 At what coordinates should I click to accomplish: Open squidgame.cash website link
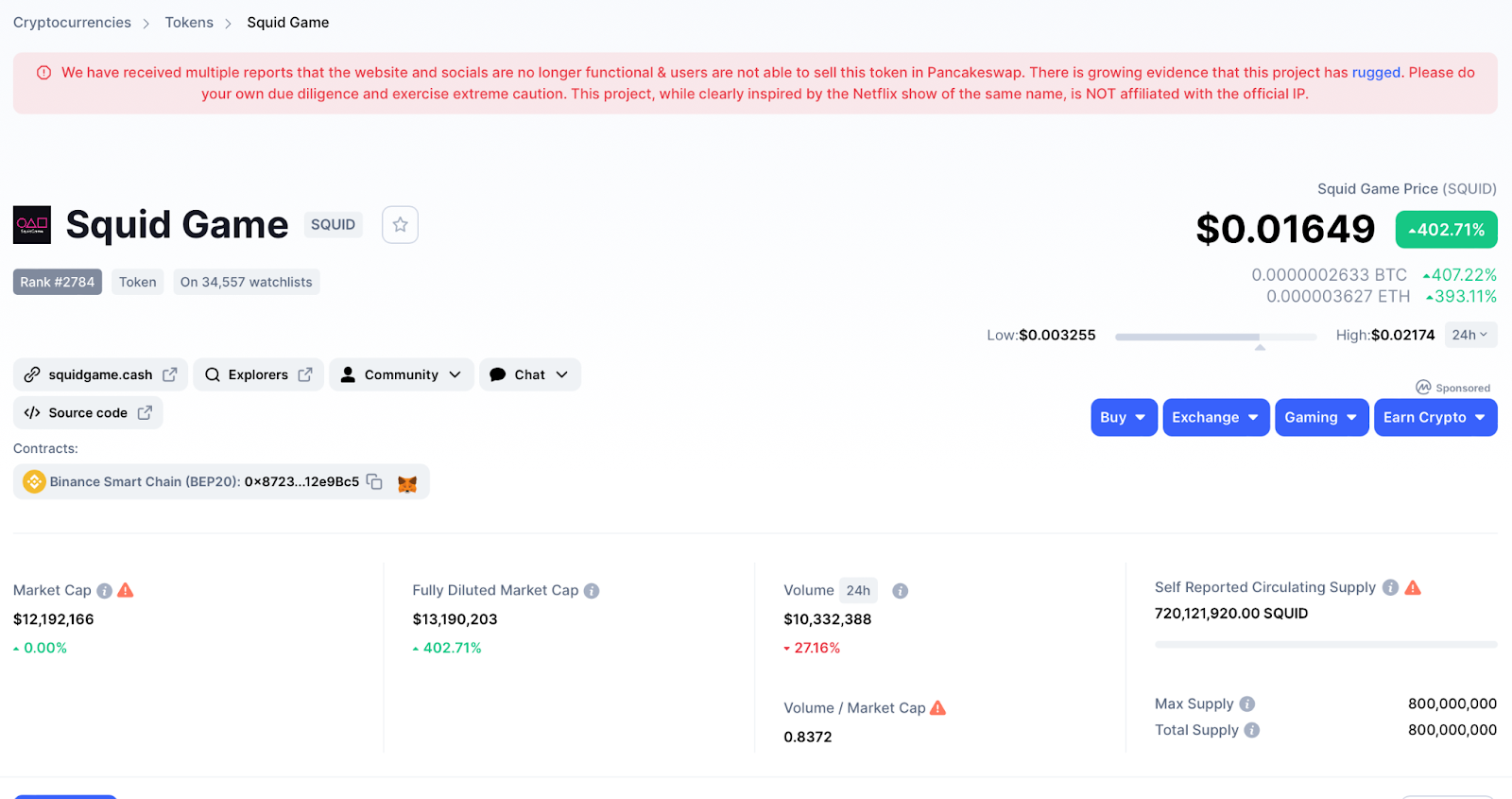tap(100, 374)
